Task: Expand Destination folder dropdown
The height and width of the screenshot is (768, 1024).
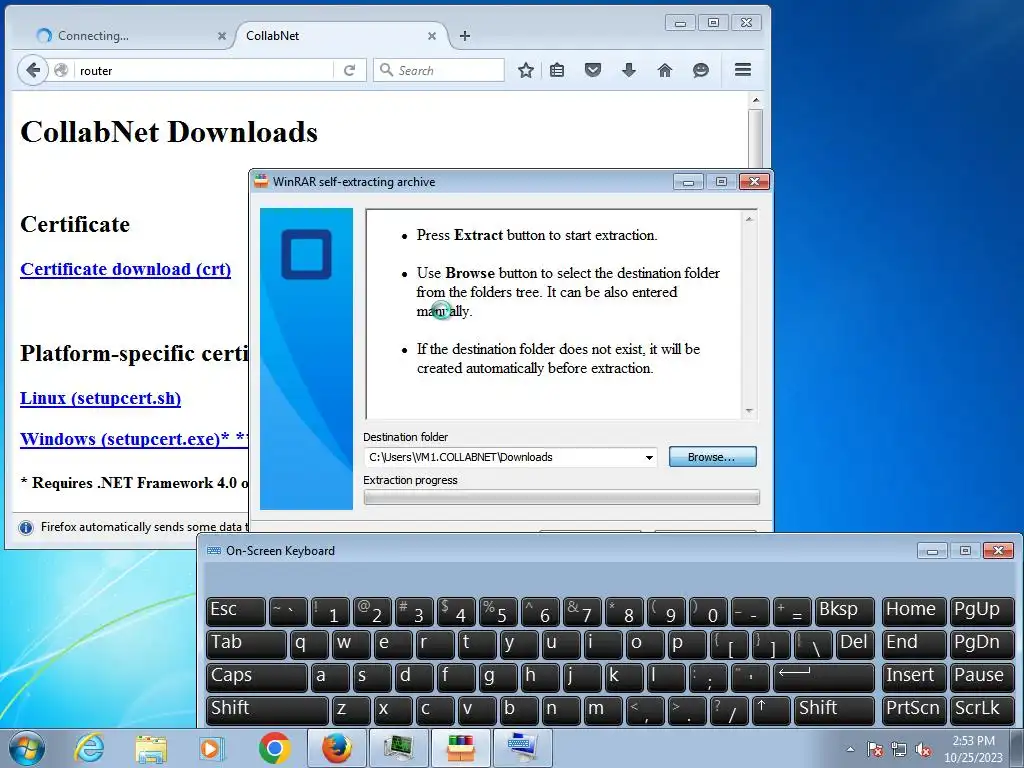Action: click(649, 457)
